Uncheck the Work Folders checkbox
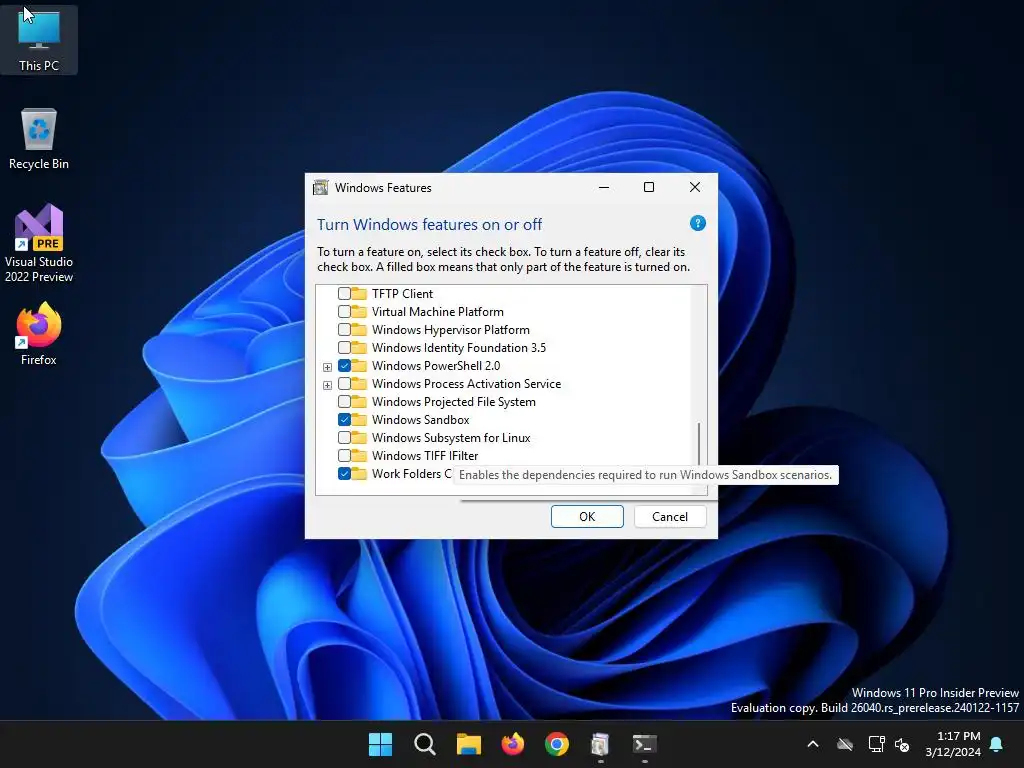 [x=344, y=473]
